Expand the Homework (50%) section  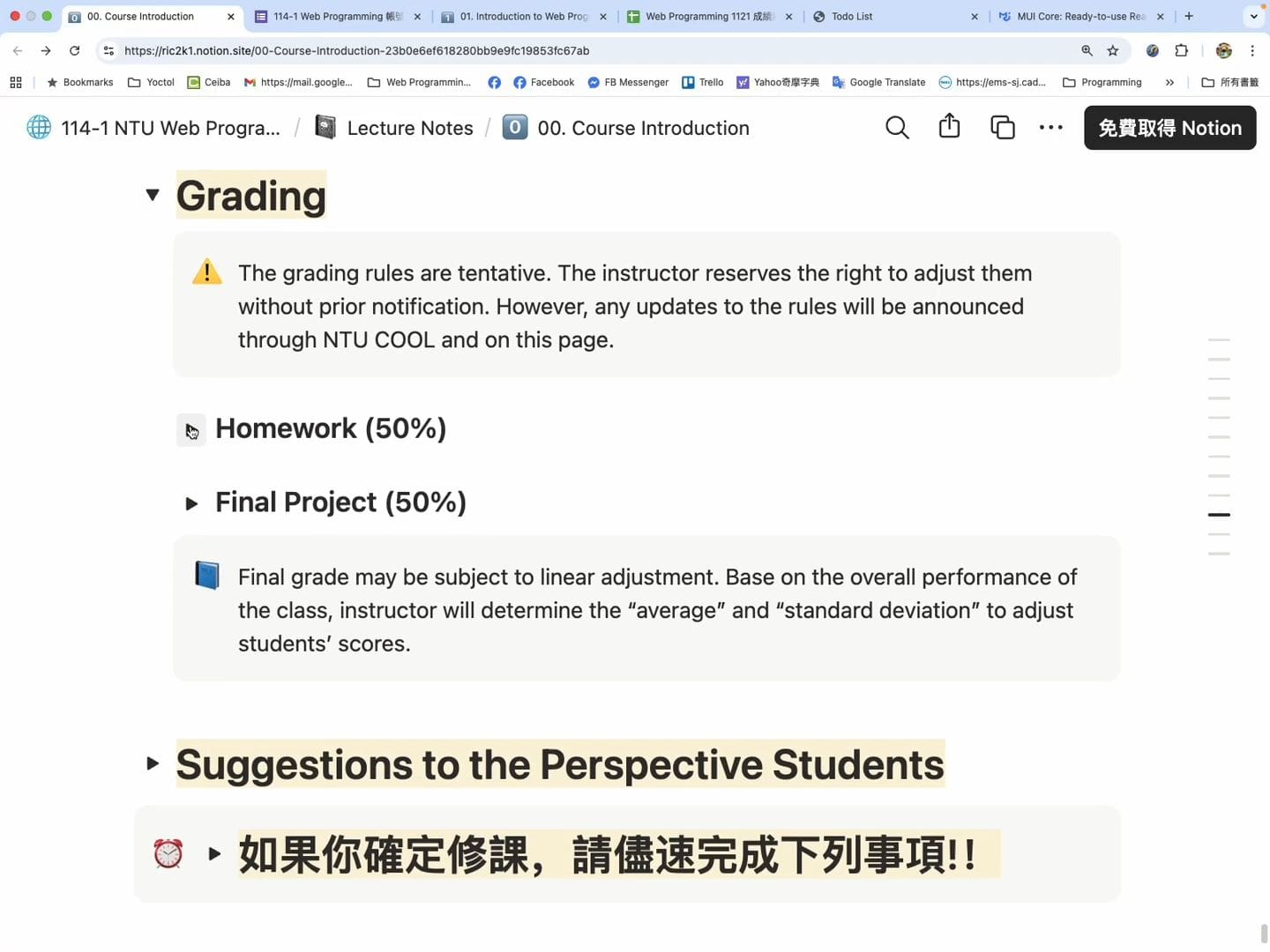click(191, 430)
